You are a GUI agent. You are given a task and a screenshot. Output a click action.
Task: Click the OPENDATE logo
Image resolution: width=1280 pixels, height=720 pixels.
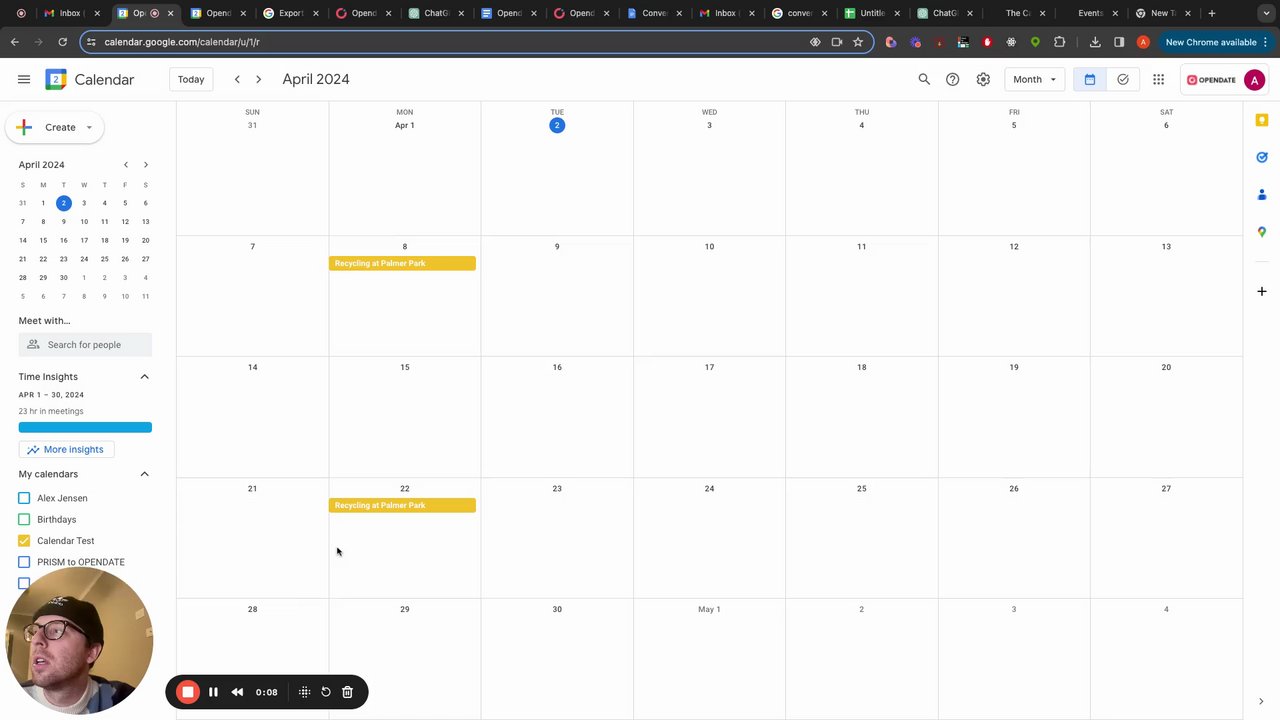click(x=1211, y=79)
